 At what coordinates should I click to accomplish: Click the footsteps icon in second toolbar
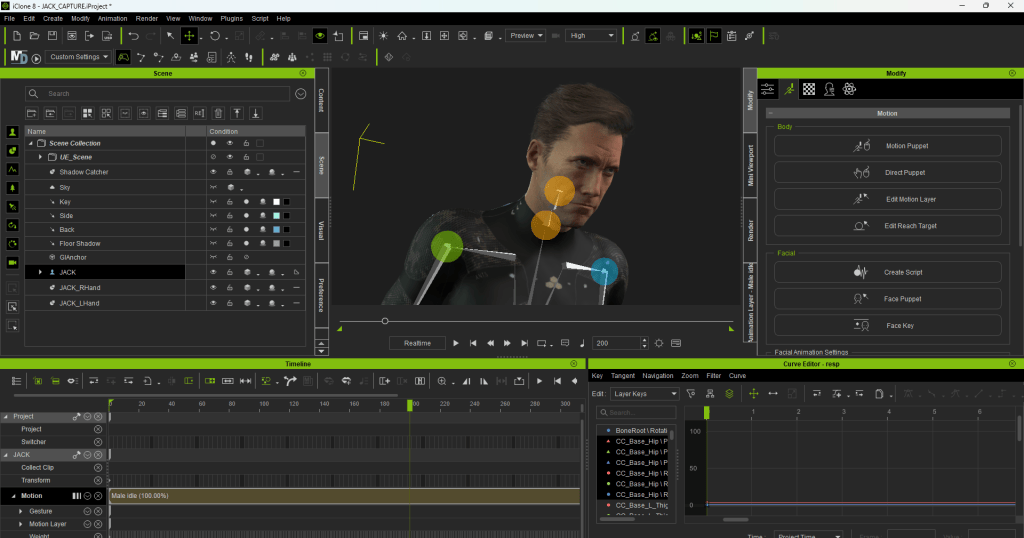pyautogui.click(x=249, y=57)
